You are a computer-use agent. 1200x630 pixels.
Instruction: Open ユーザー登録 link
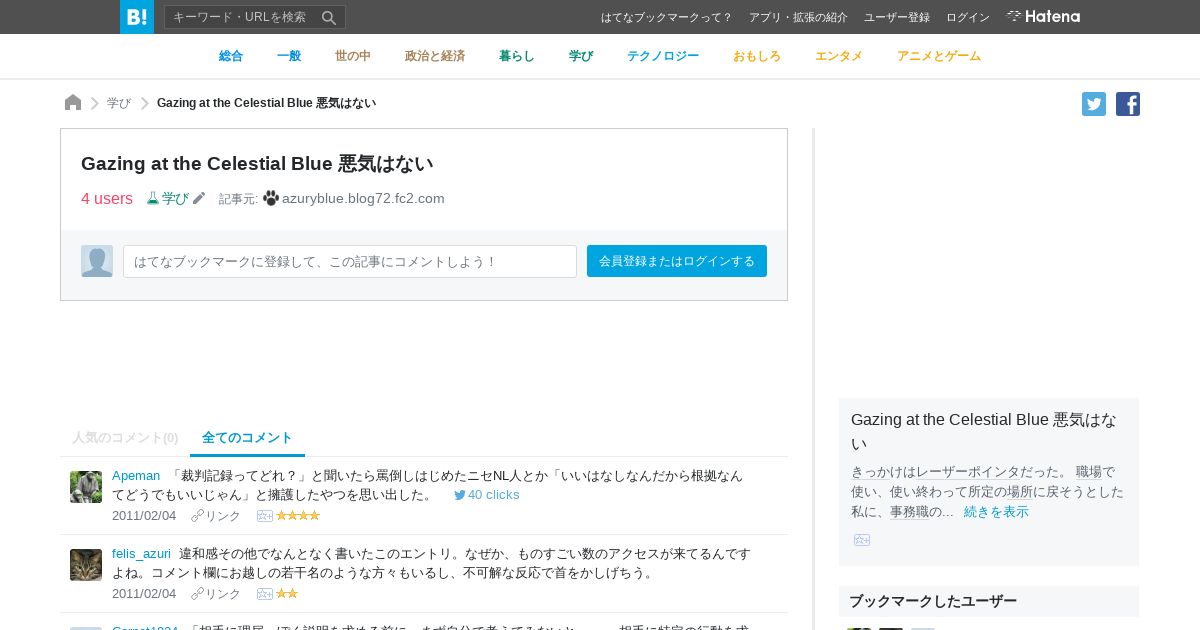[897, 17]
